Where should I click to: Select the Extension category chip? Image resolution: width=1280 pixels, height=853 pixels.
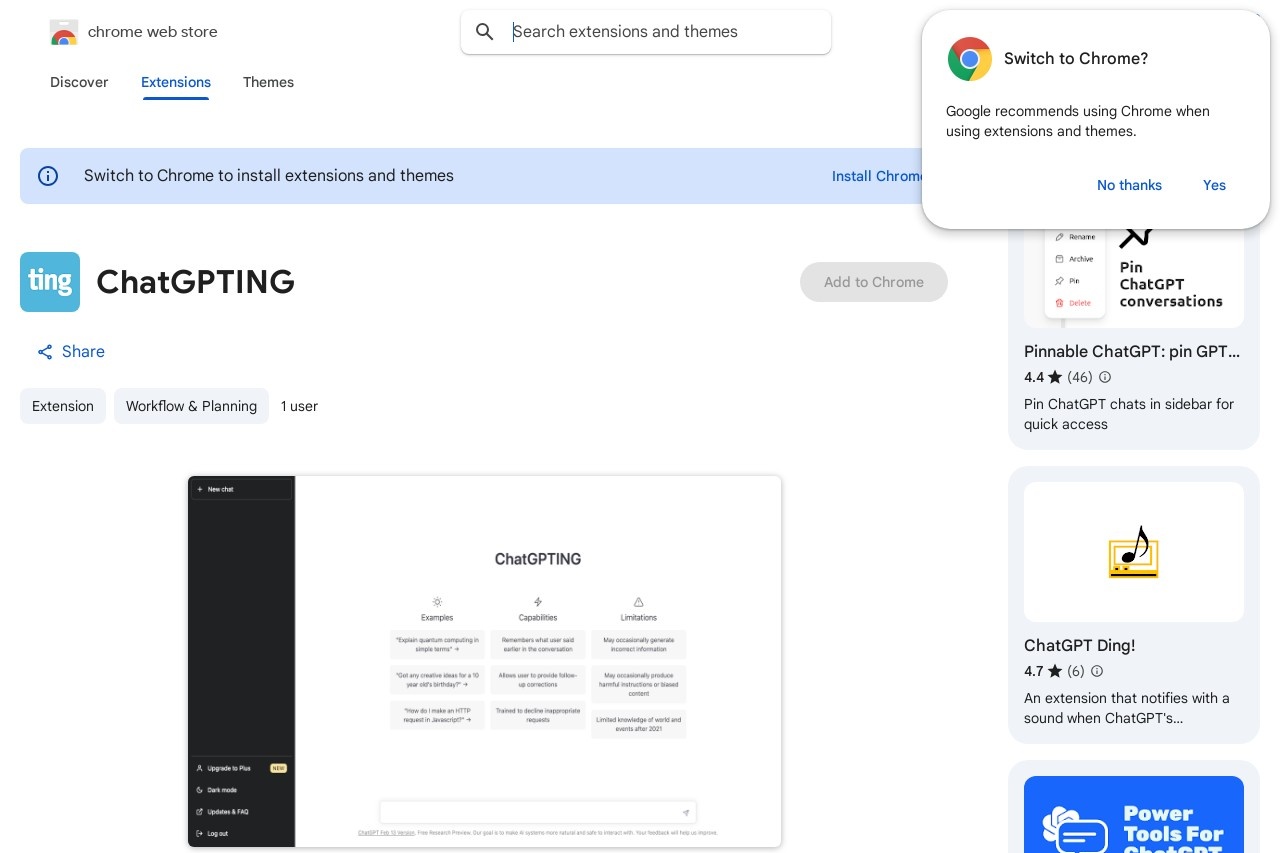(x=63, y=406)
